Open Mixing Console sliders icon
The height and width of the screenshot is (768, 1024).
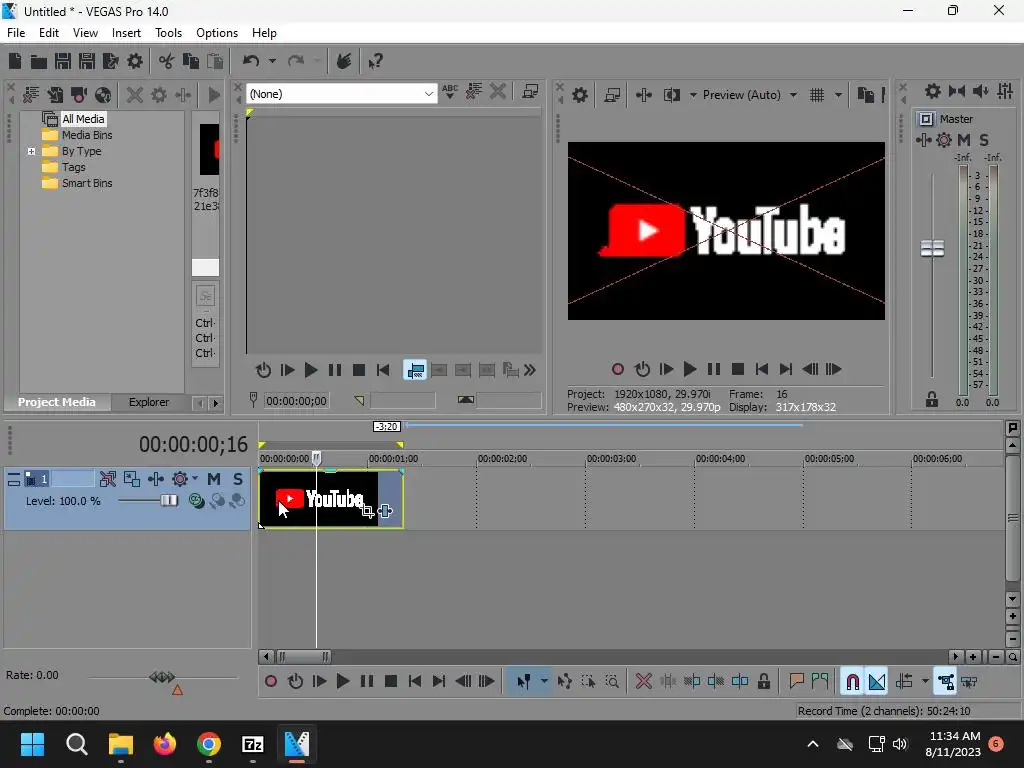click(x=1005, y=91)
